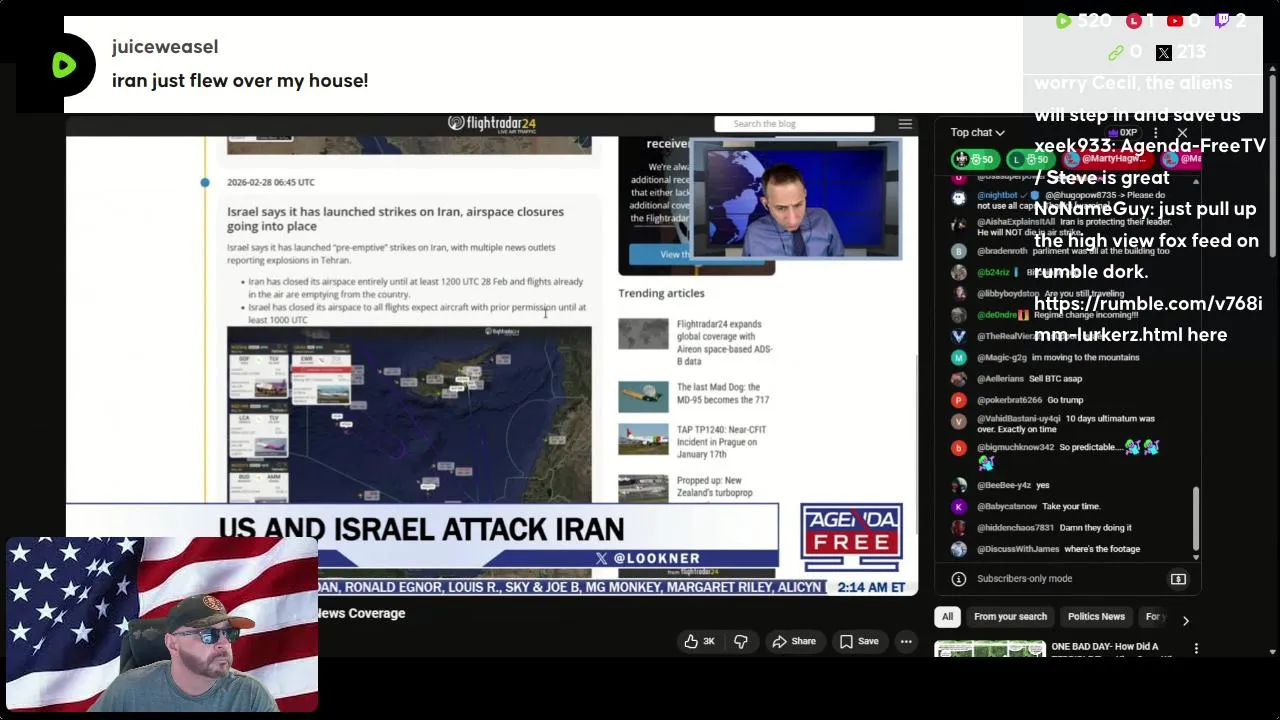Open The last Mad Dog MD-95 article
The width and height of the screenshot is (1280, 720).
pos(722,393)
